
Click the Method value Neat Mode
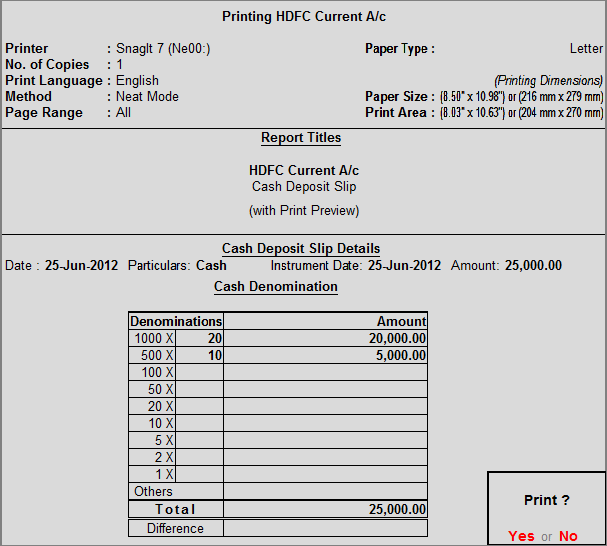147,96
